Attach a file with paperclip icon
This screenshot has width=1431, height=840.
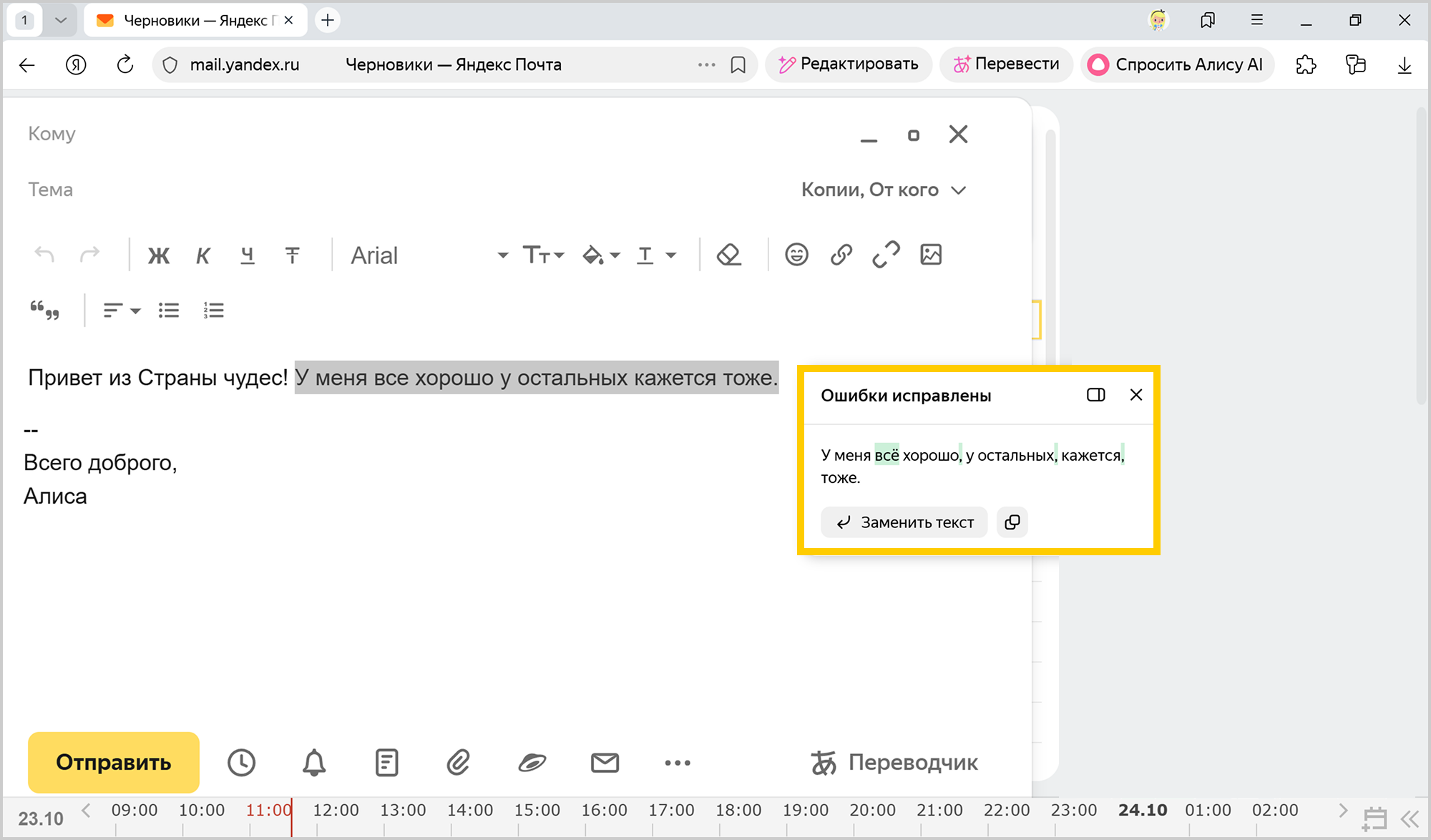(x=458, y=763)
